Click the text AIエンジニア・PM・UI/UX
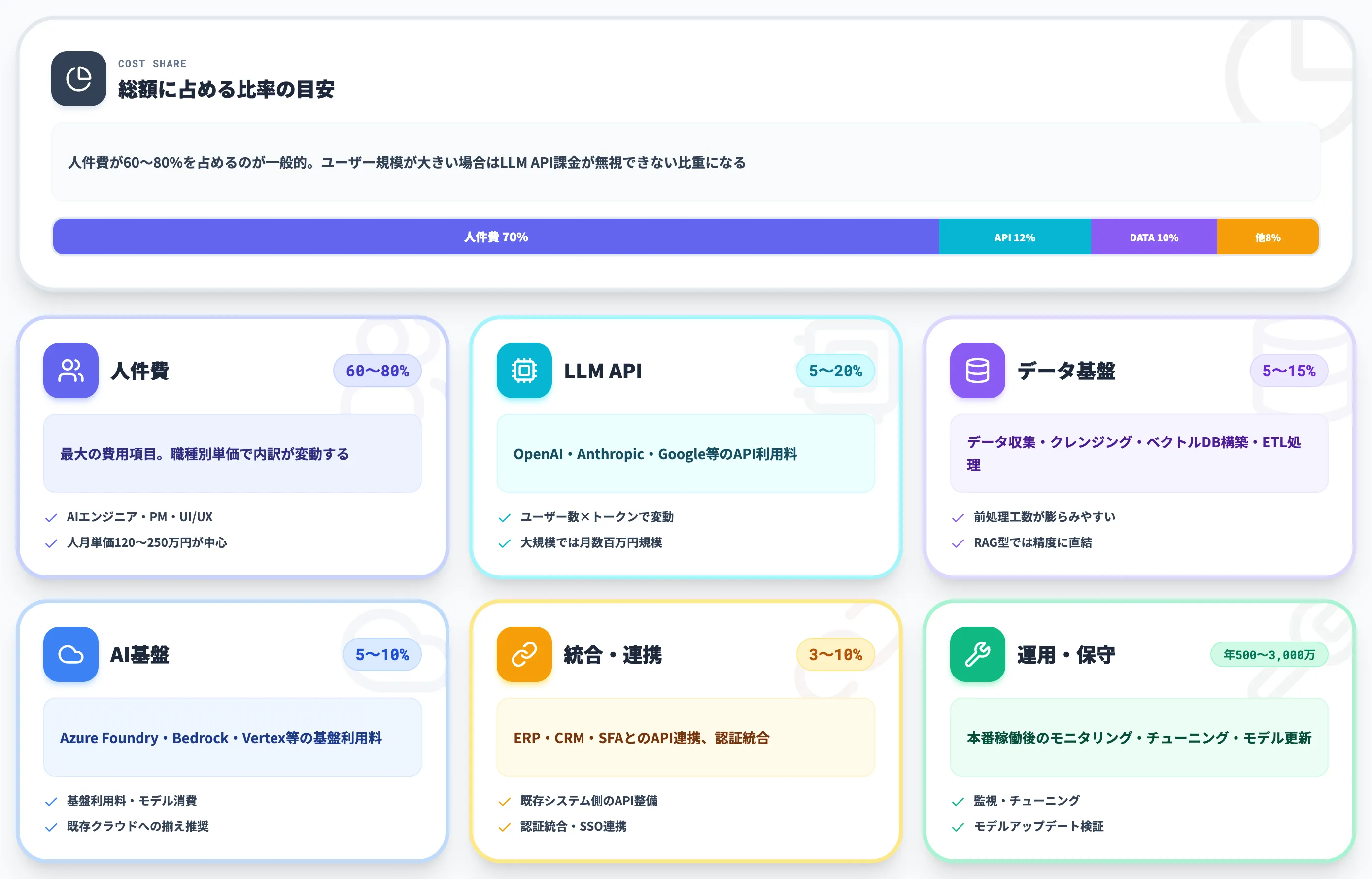1372x879 pixels. tap(140, 517)
